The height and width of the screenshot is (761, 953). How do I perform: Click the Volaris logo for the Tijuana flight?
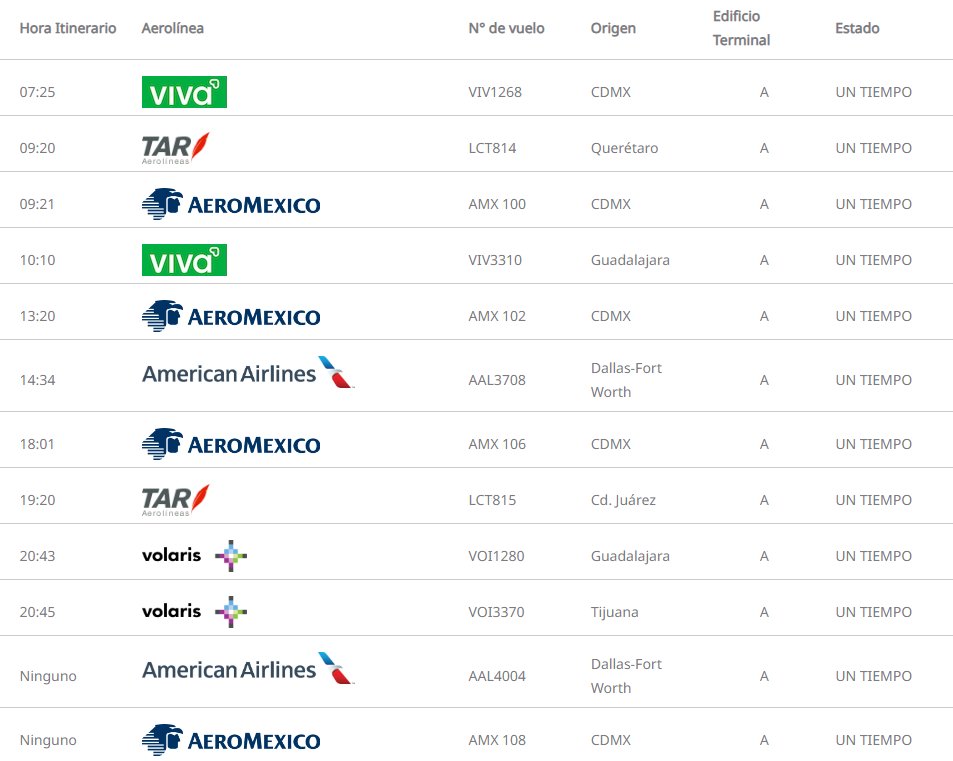pos(194,612)
